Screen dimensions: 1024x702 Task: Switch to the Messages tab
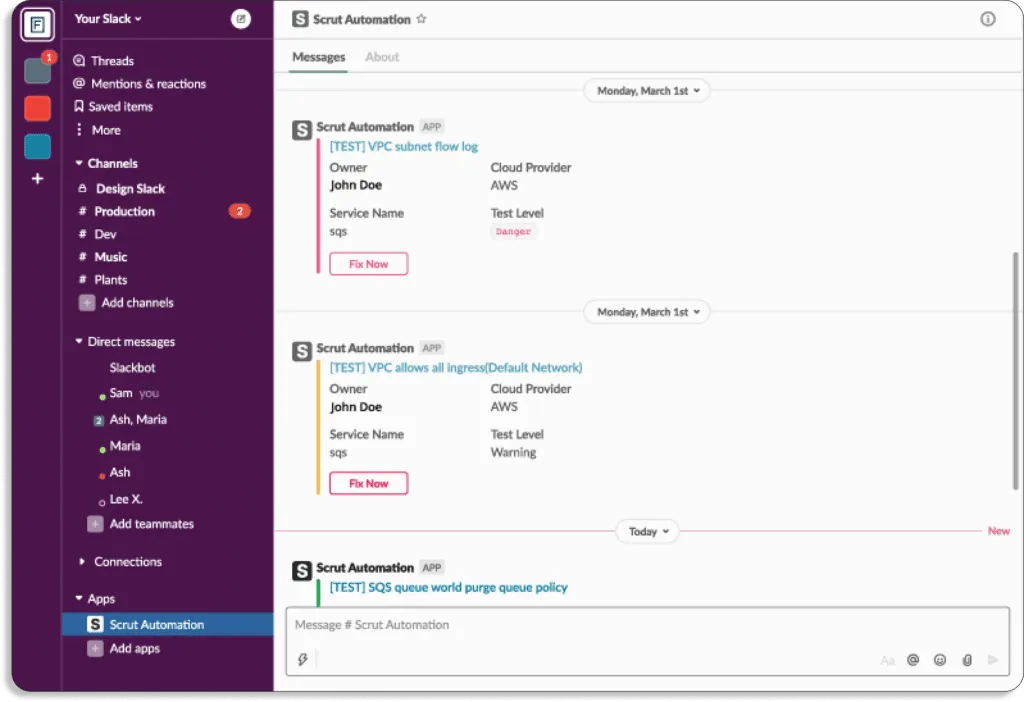click(x=318, y=57)
